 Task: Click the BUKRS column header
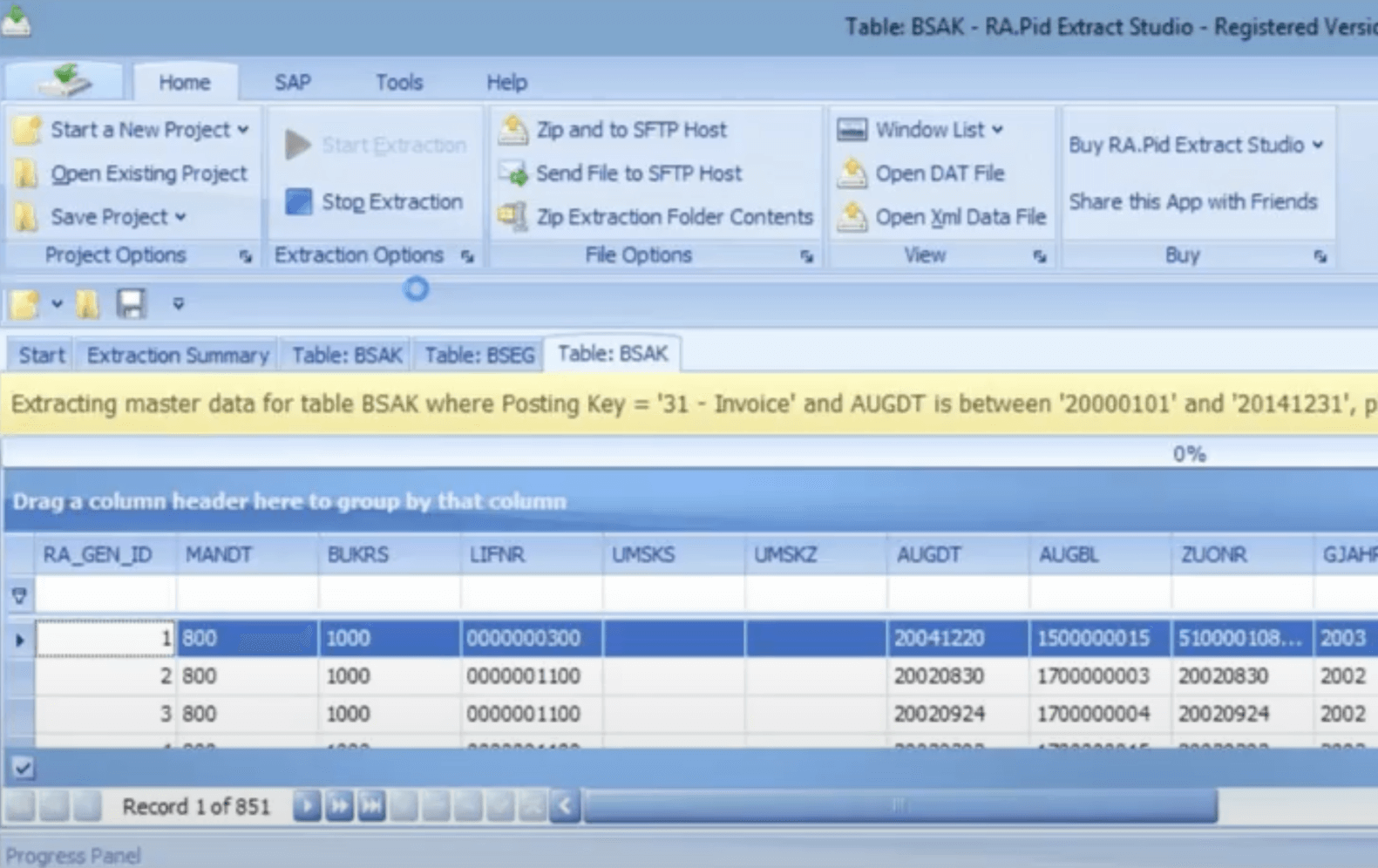click(389, 554)
